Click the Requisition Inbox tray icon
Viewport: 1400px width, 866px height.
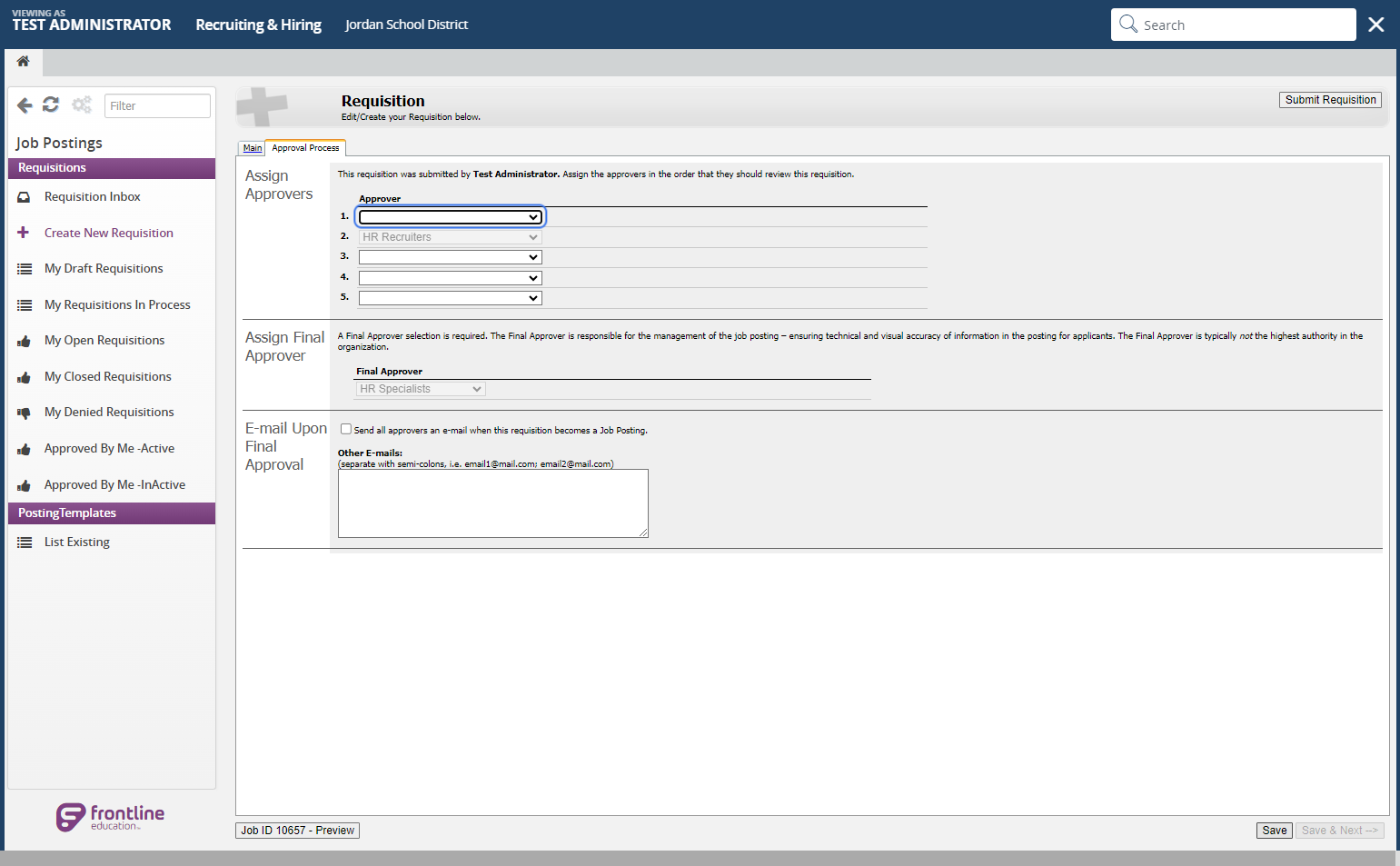pos(24,197)
